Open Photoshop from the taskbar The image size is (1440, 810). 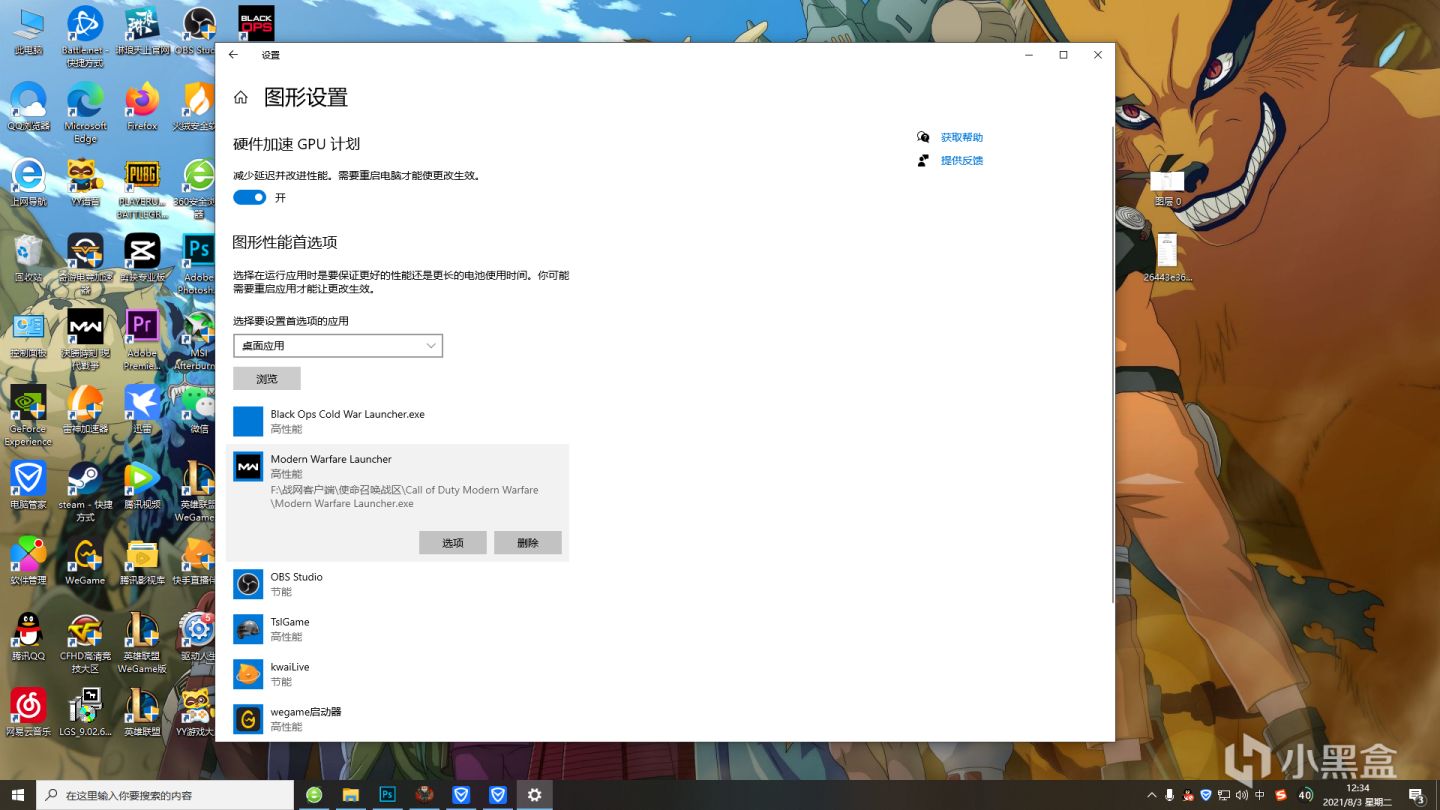coord(387,795)
